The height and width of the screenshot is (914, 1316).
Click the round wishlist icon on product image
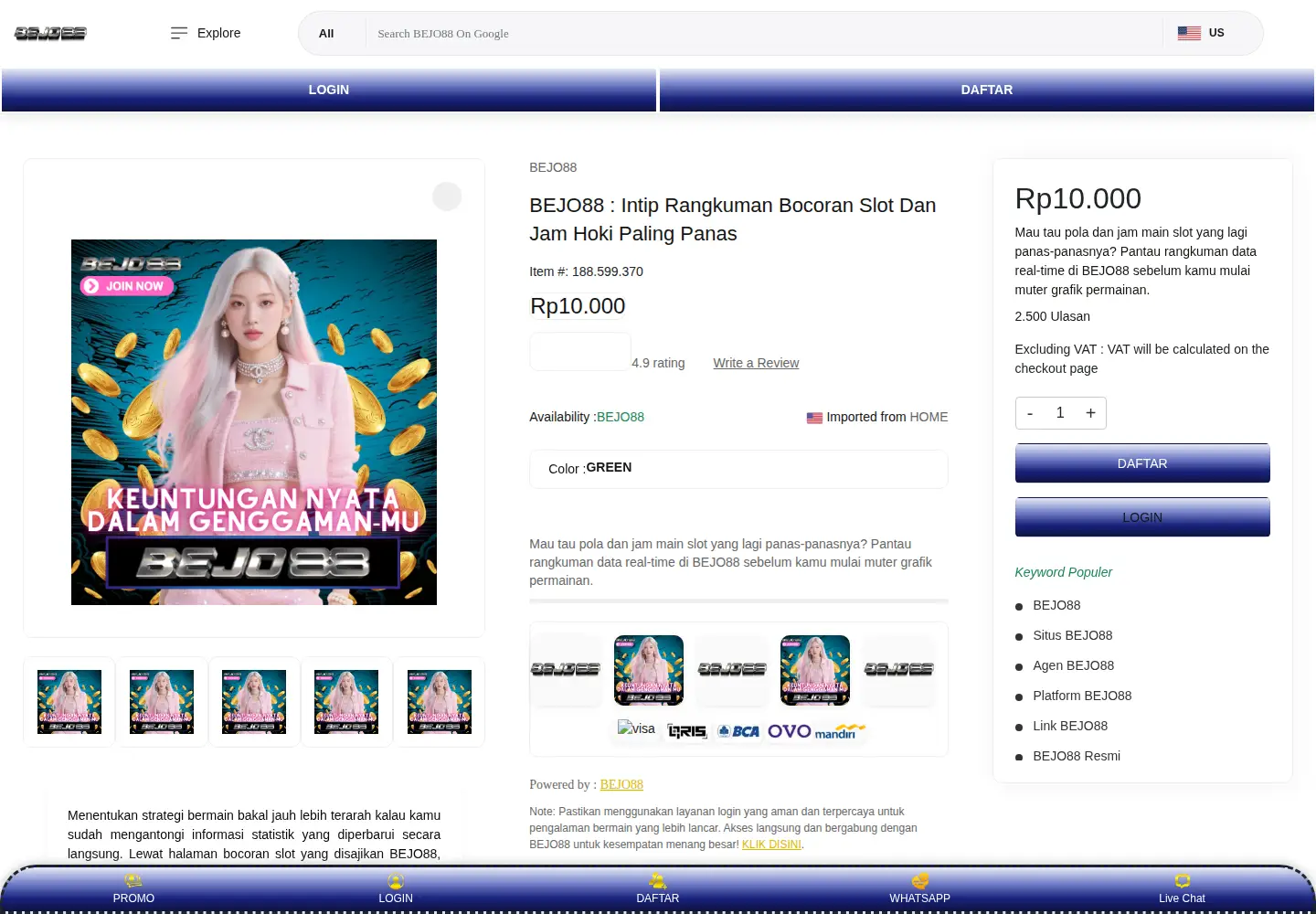pyautogui.click(x=447, y=197)
